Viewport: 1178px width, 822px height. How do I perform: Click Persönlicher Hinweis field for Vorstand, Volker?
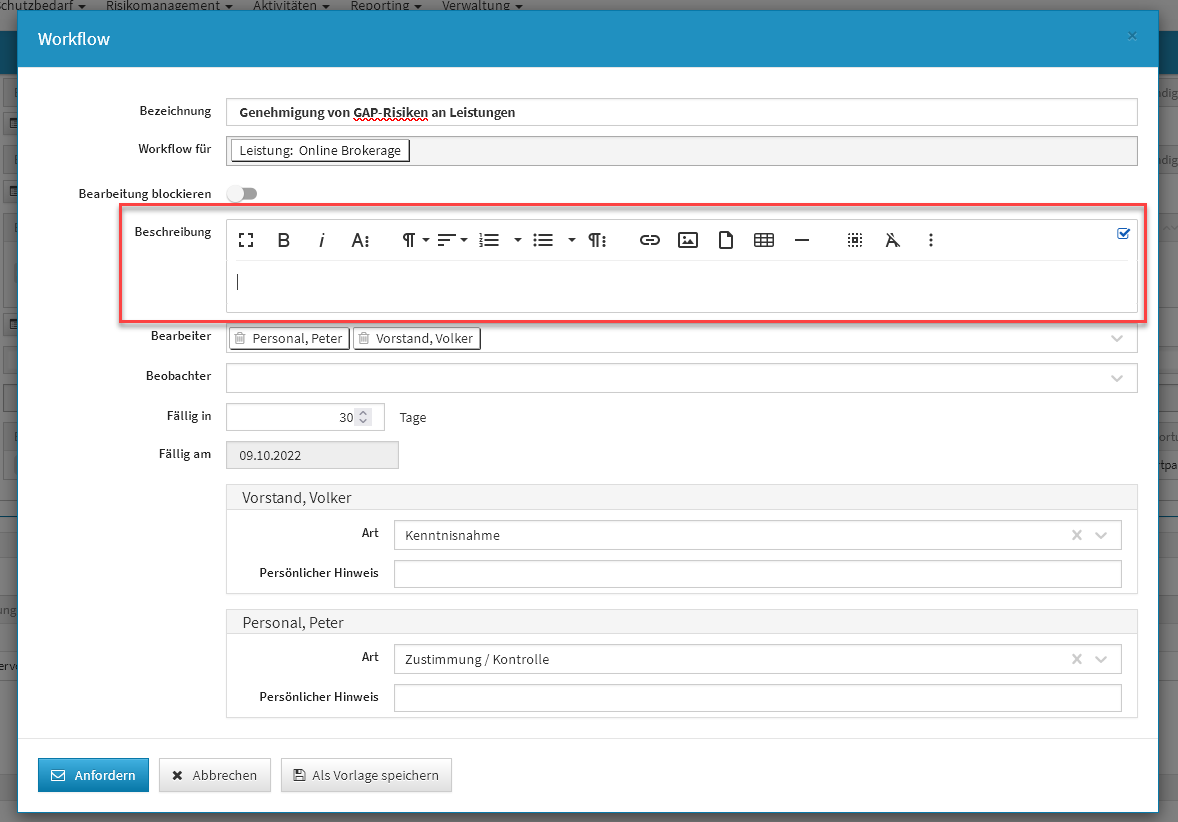coord(757,574)
